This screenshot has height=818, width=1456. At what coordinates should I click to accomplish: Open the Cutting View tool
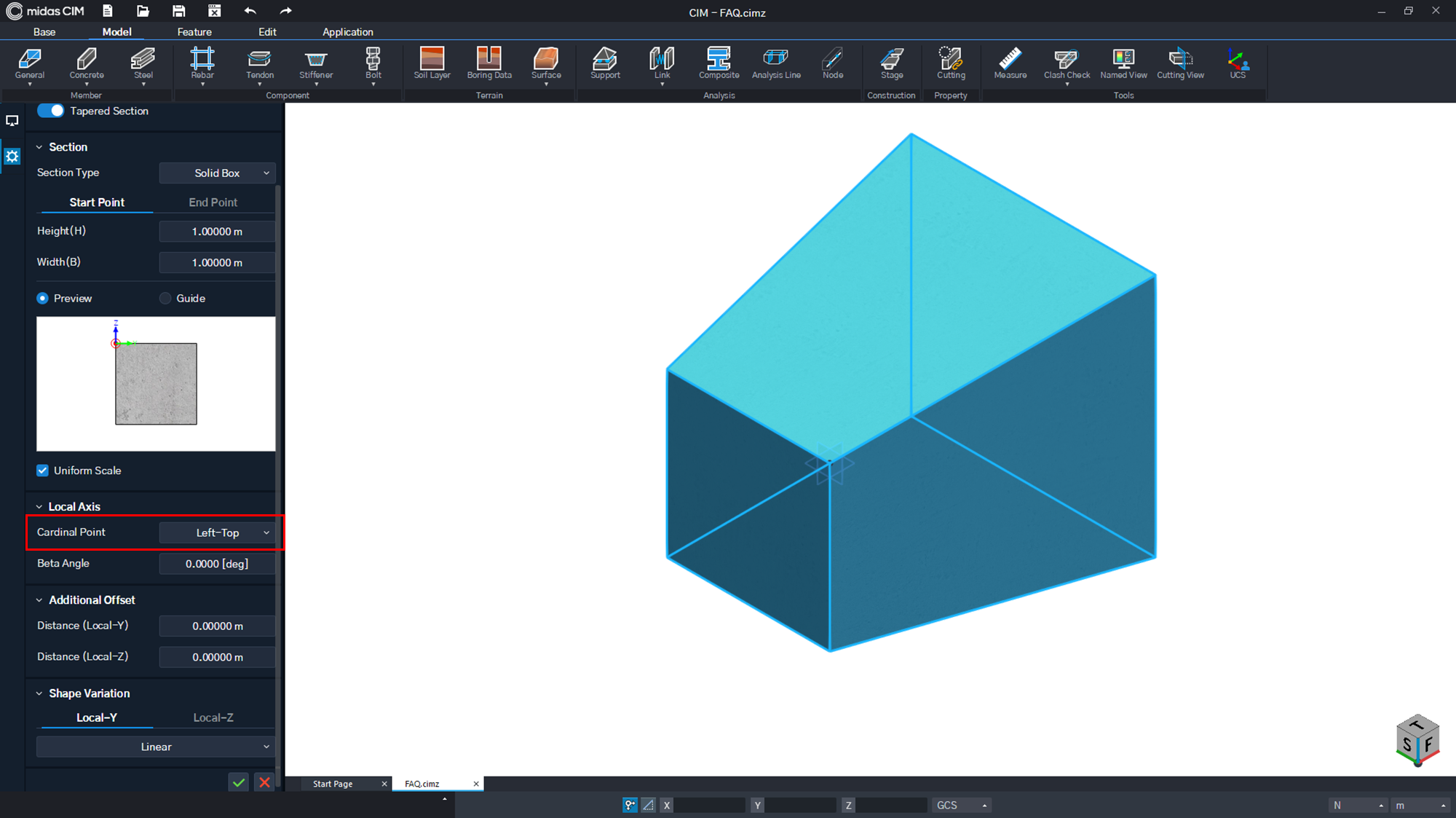[1180, 63]
